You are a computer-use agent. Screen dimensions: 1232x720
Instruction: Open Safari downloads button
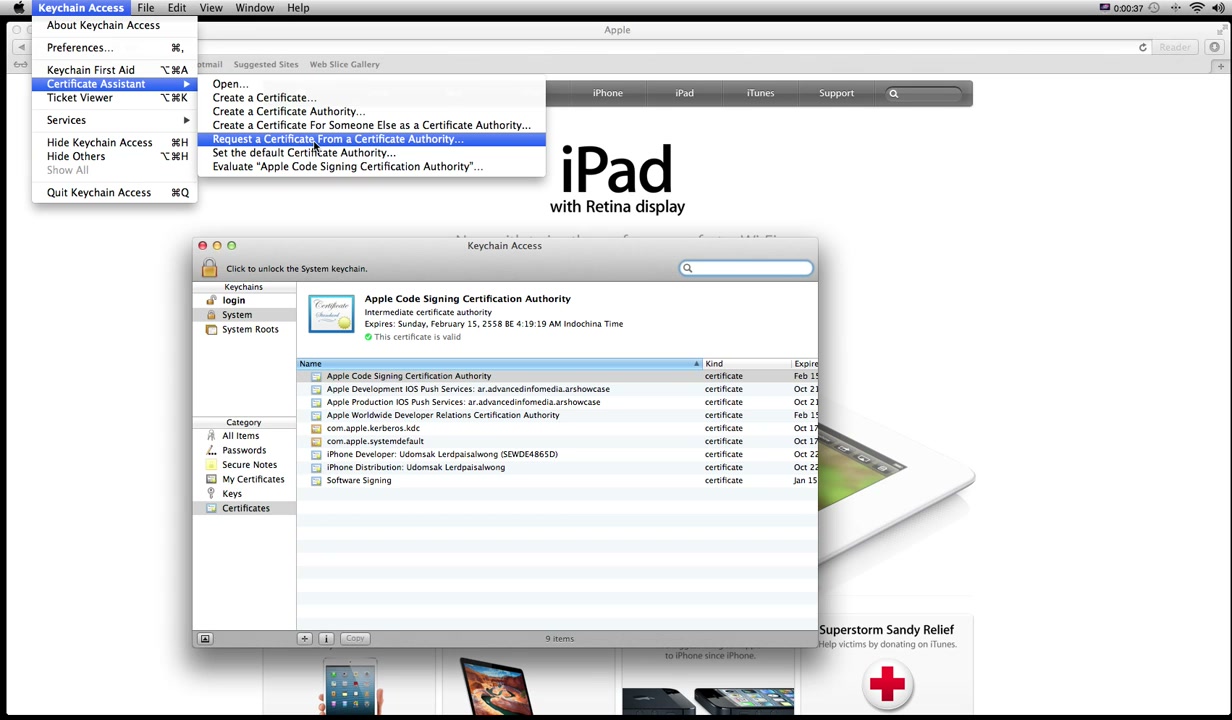1215,47
